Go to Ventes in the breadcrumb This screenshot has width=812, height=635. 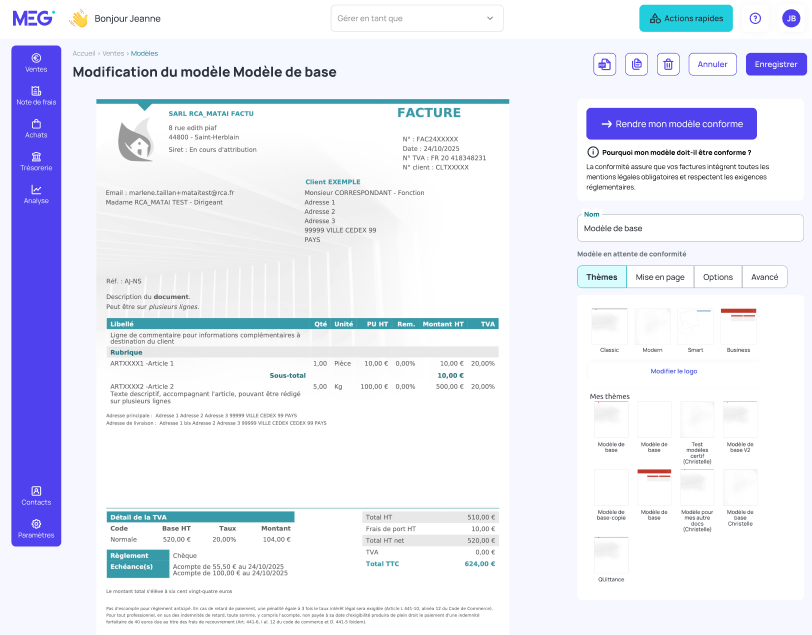(113, 53)
